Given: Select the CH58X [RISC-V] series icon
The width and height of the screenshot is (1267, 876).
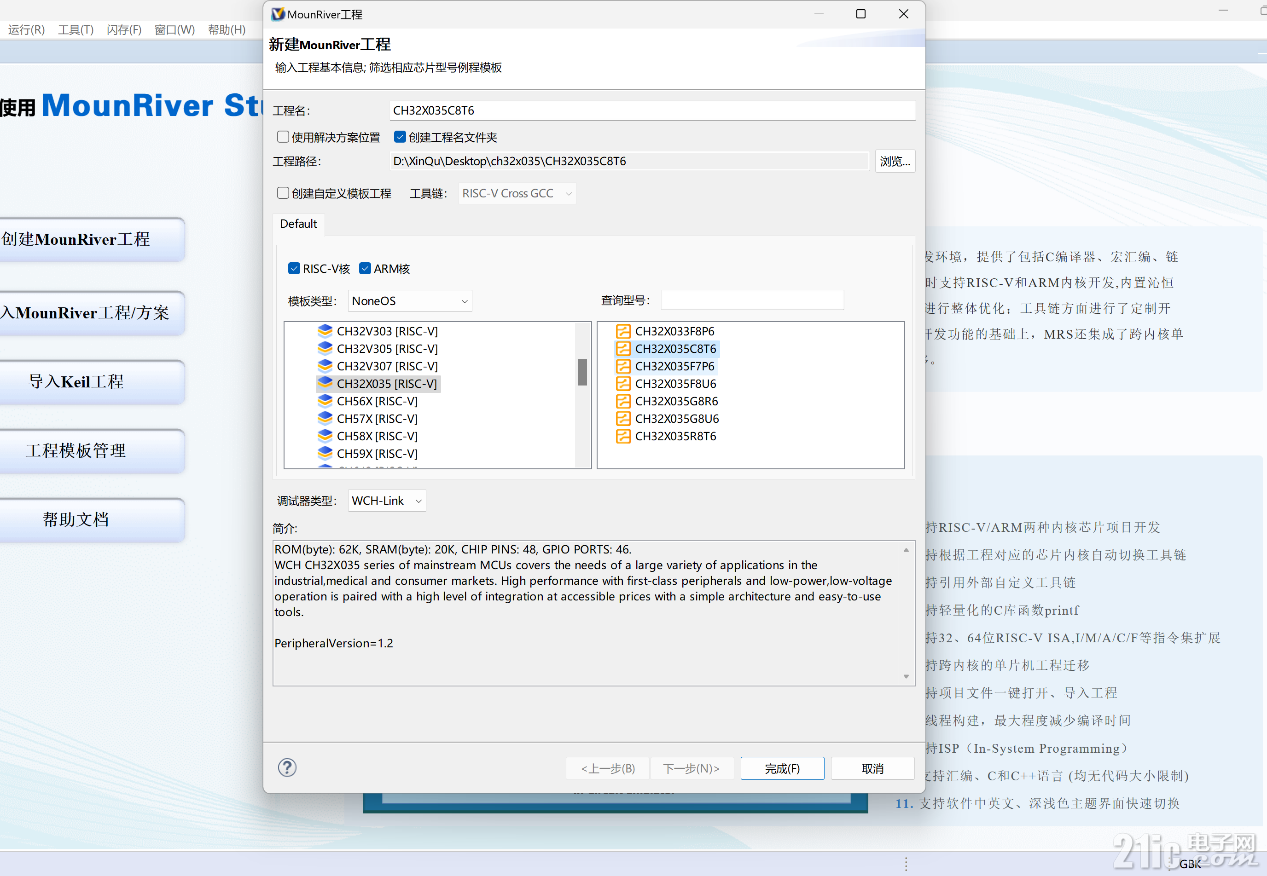Looking at the screenshot, I should click(x=324, y=436).
